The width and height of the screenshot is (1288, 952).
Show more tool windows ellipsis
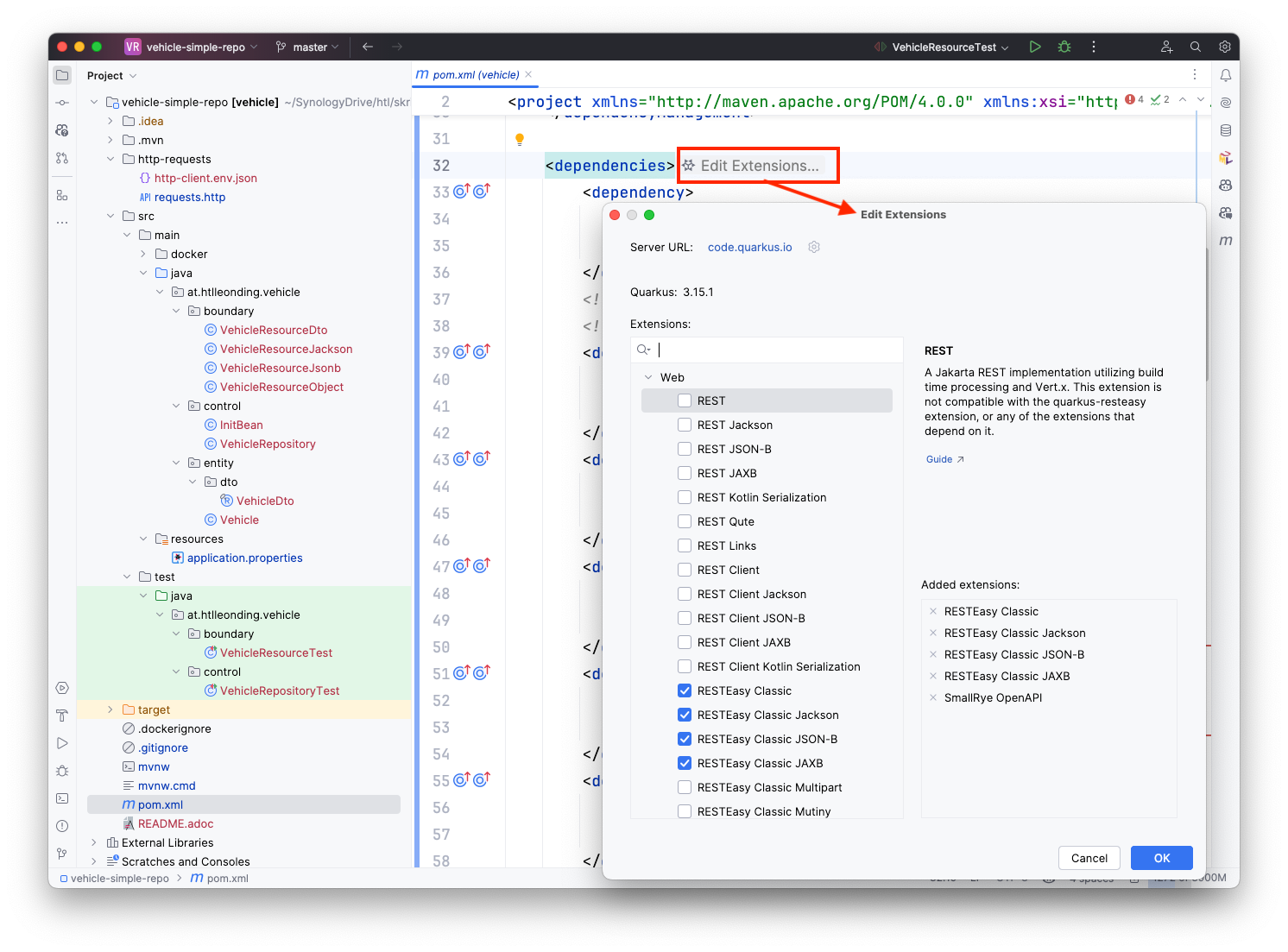click(x=62, y=223)
